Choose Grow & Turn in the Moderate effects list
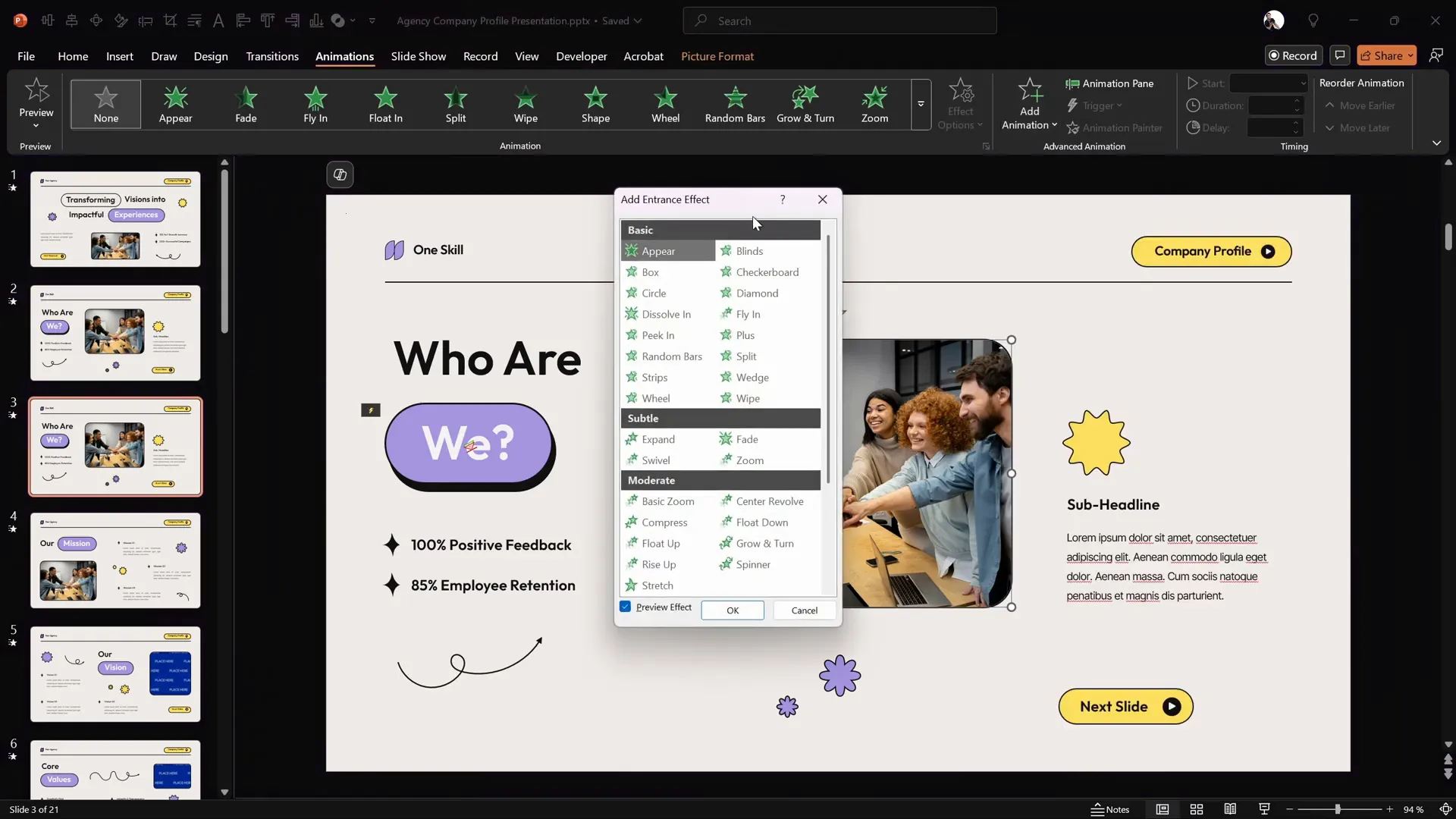Image resolution: width=1456 pixels, height=819 pixels. tap(764, 544)
